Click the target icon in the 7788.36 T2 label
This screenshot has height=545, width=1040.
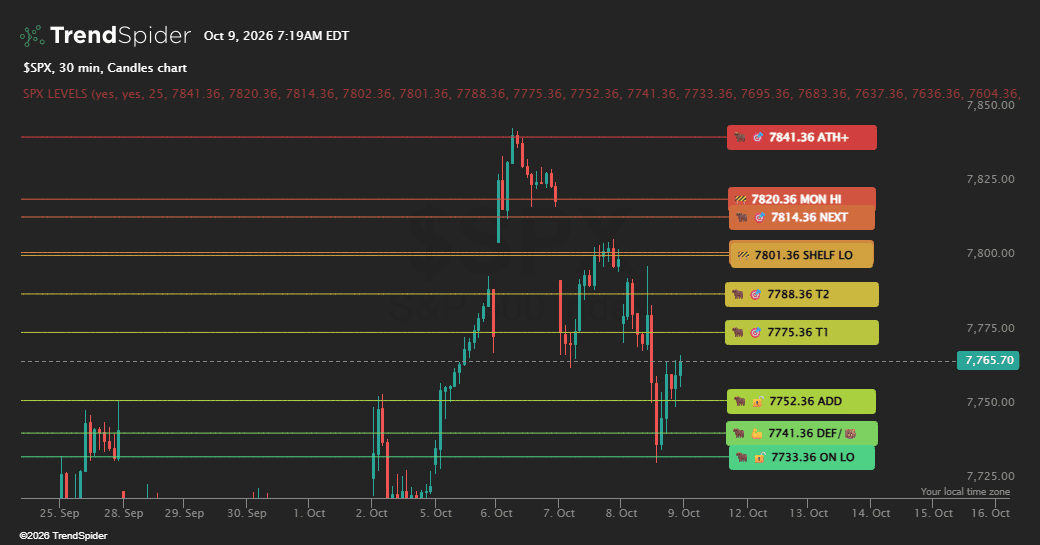(x=755, y=294)
